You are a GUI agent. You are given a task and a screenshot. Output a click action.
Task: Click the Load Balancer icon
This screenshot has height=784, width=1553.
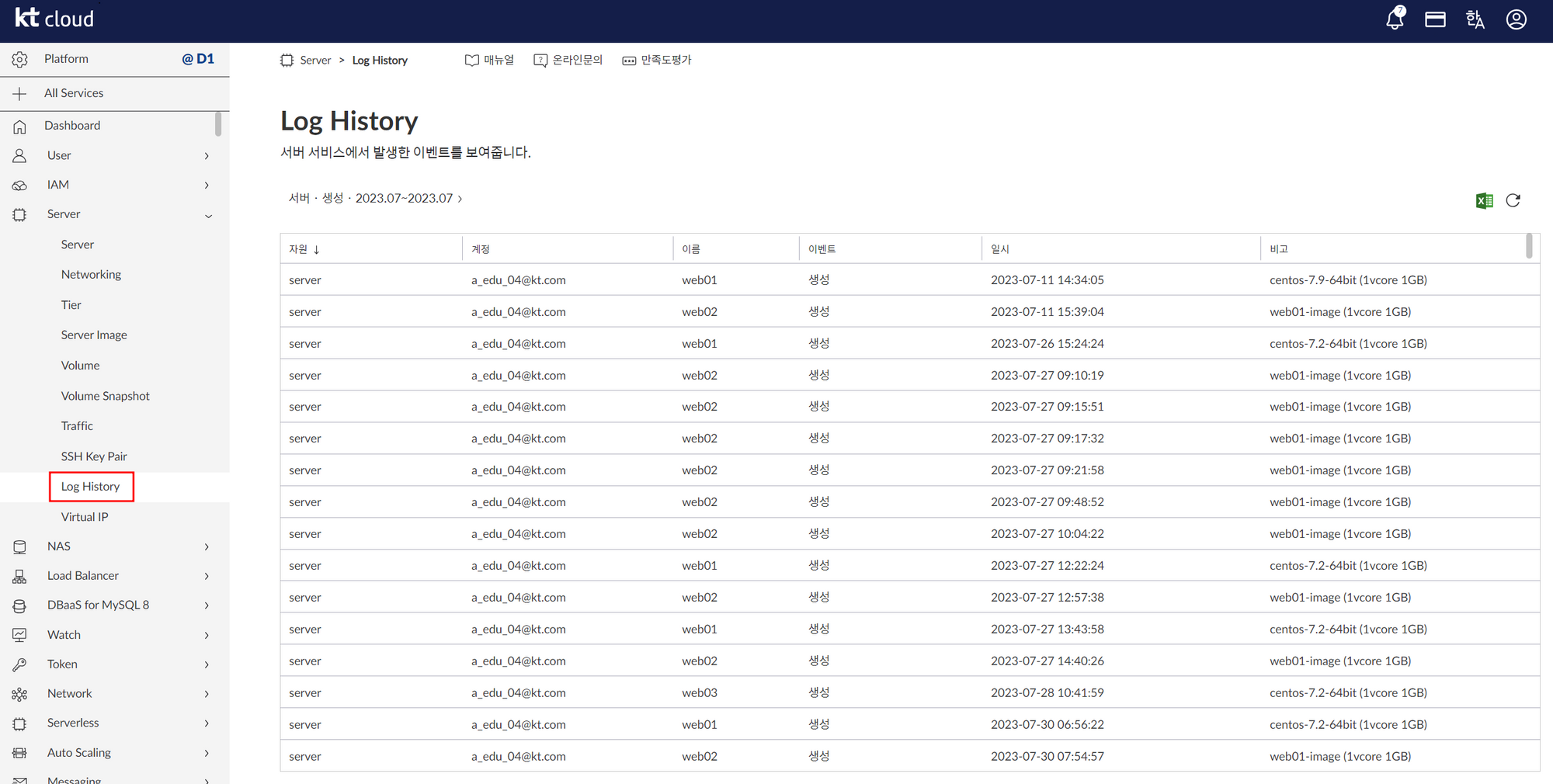[x=19, y=576]
